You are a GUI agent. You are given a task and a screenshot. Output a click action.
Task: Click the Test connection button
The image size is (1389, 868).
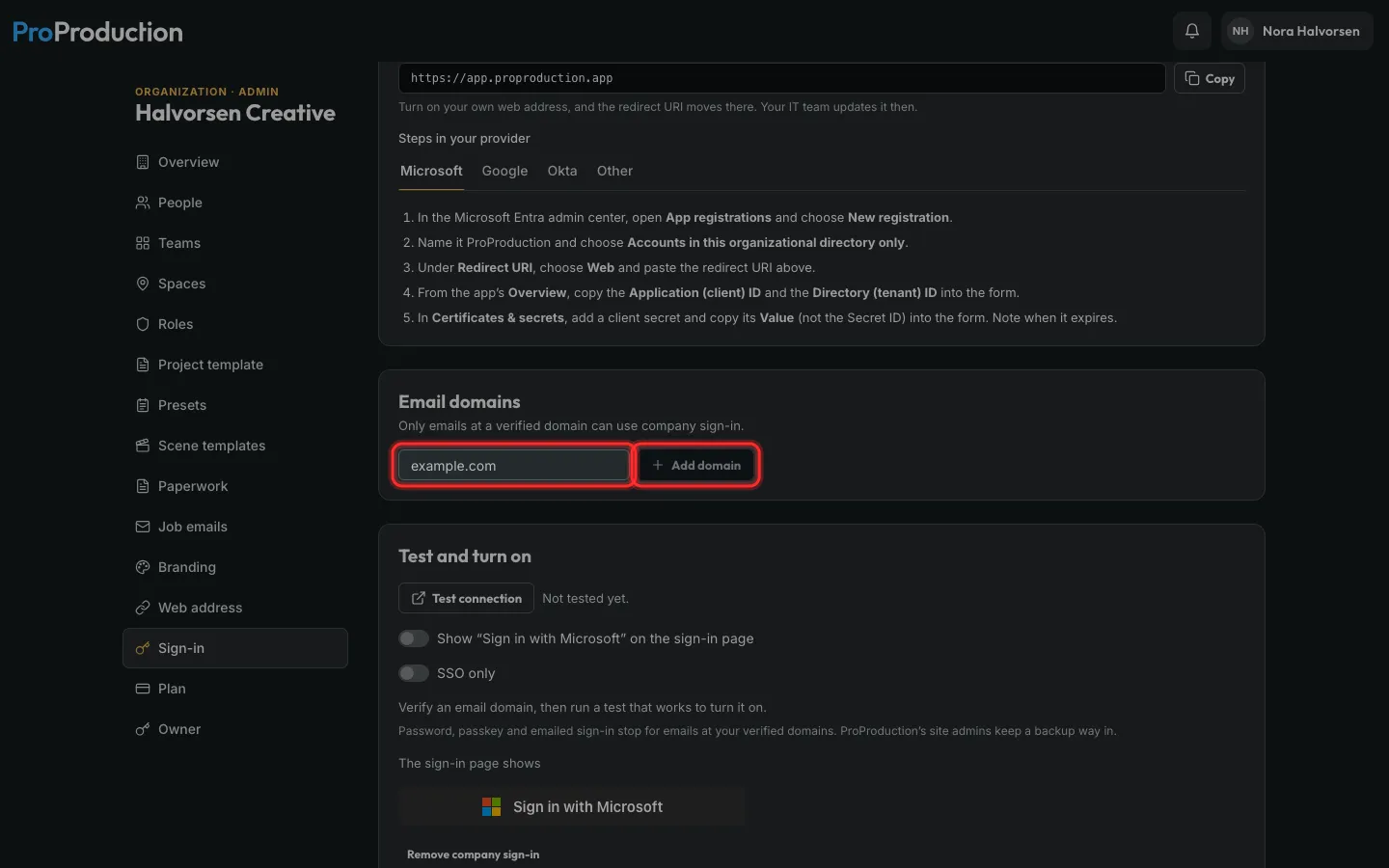pyautogui.click(x=466, y=598)
